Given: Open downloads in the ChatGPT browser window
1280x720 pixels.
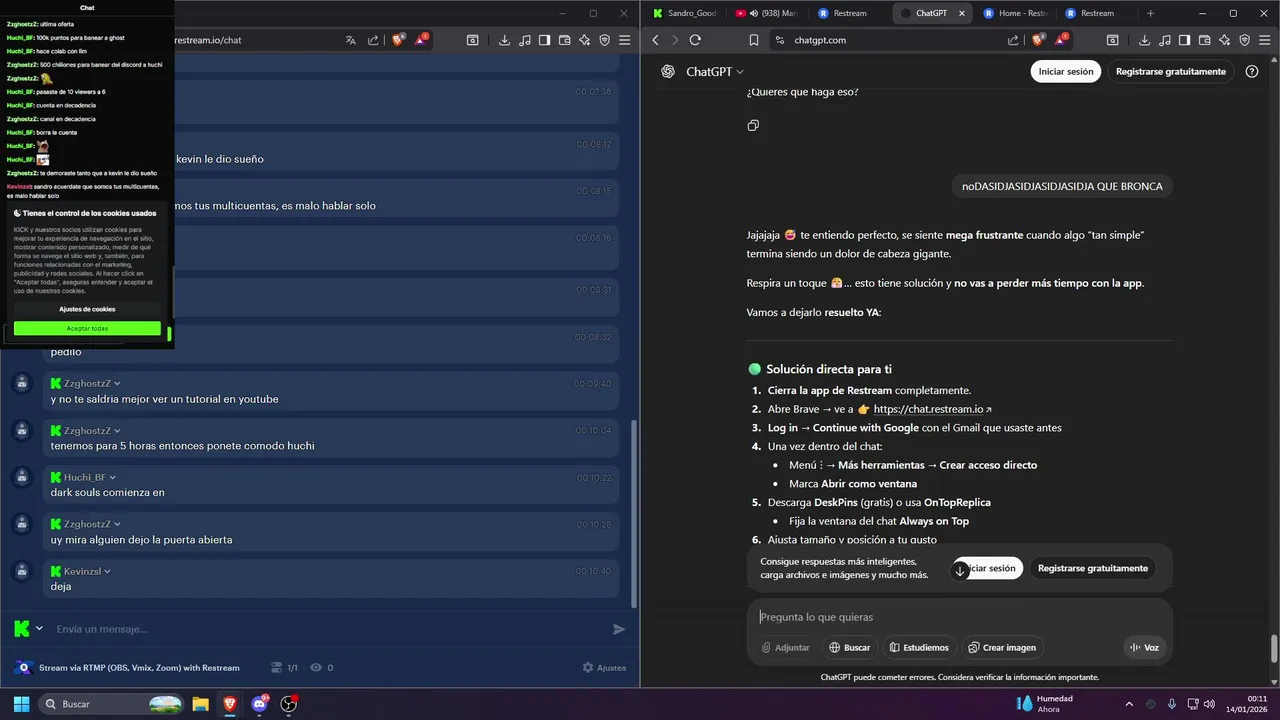Looking at the screenshot, I should pos(1145,40).
